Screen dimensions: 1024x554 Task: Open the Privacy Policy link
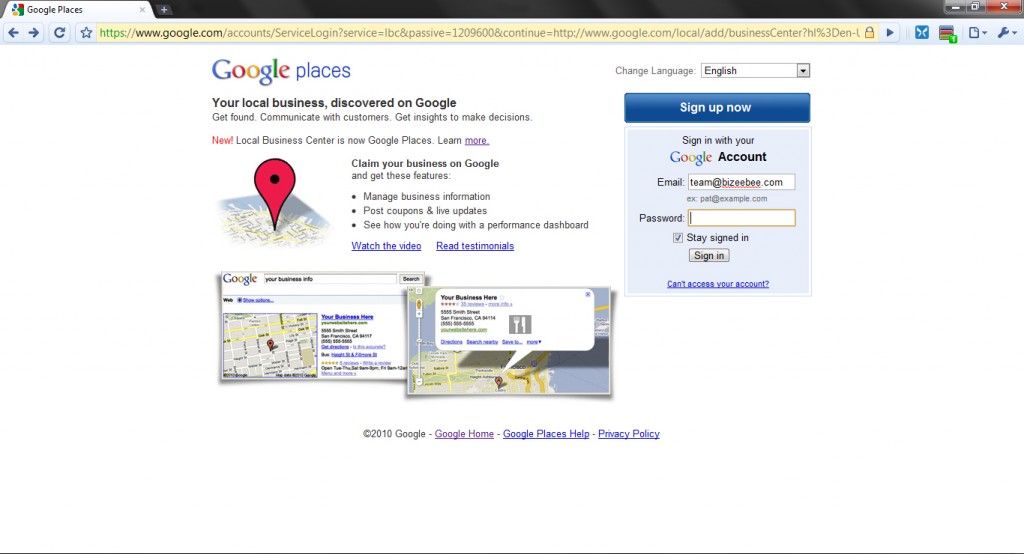click(x=629, y=434)
